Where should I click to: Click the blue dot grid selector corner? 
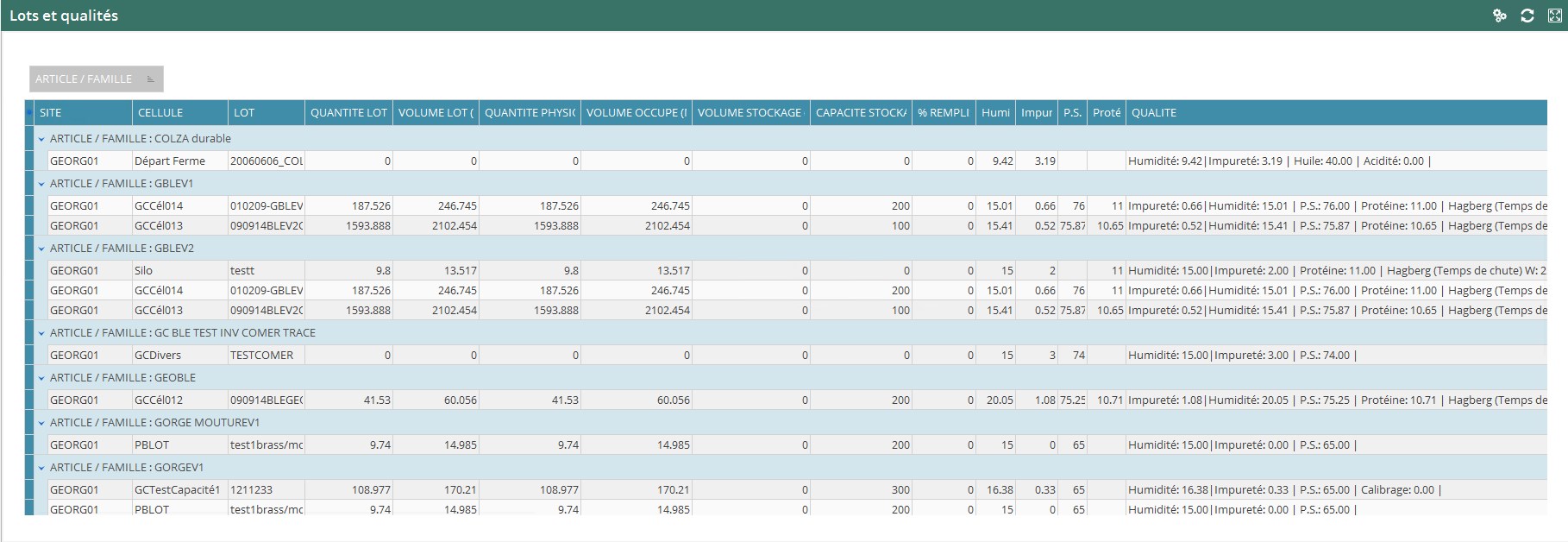point(29,112)
